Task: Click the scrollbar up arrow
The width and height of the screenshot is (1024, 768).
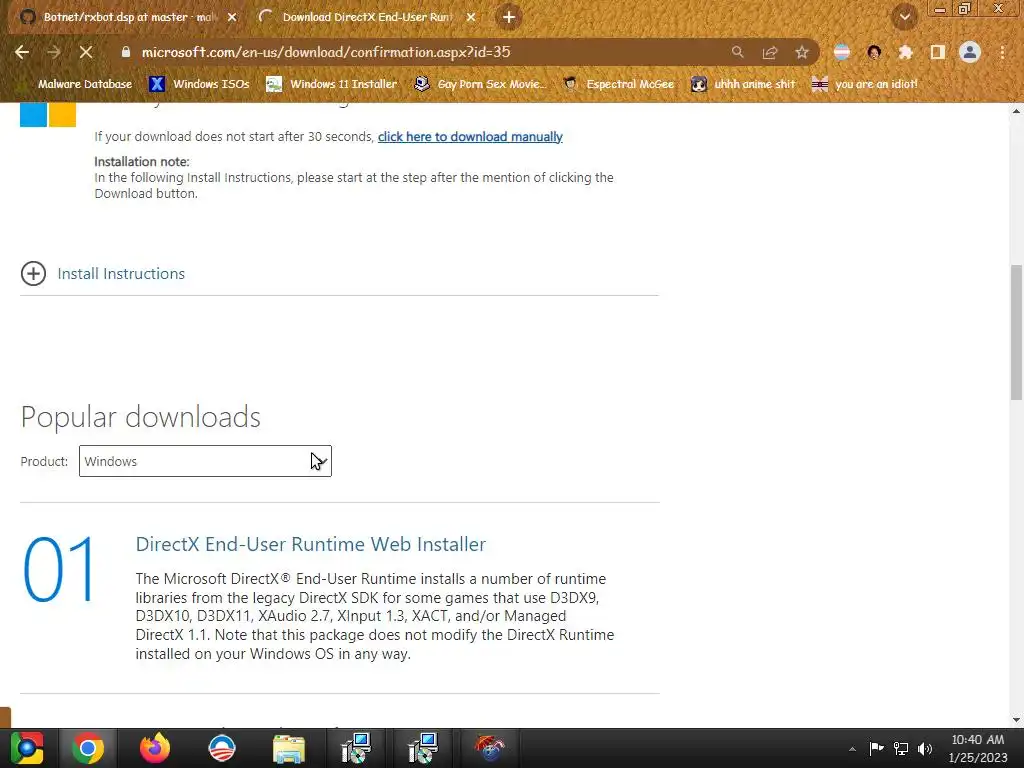Action: point(1016,111)
